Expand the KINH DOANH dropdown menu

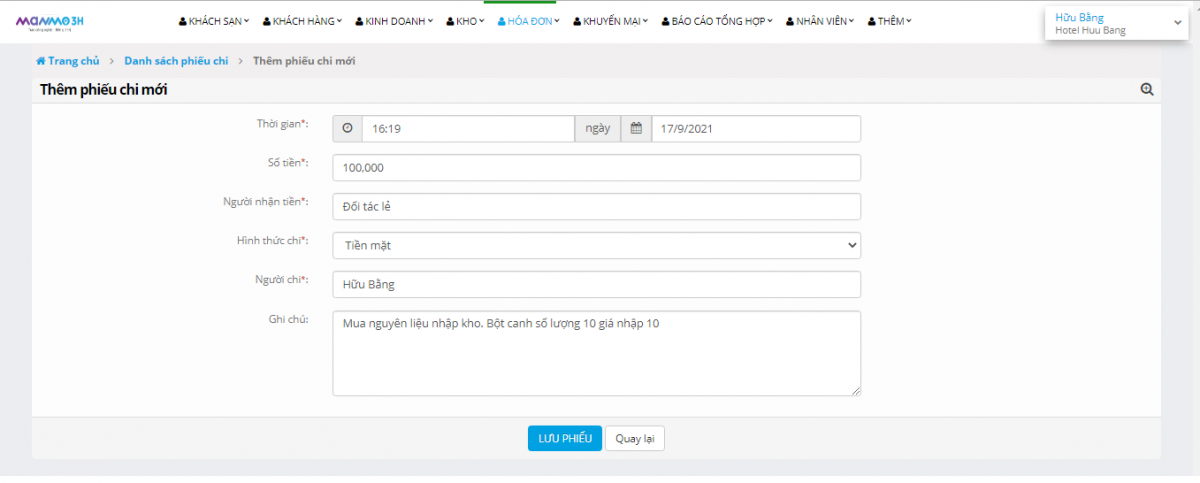394,21
